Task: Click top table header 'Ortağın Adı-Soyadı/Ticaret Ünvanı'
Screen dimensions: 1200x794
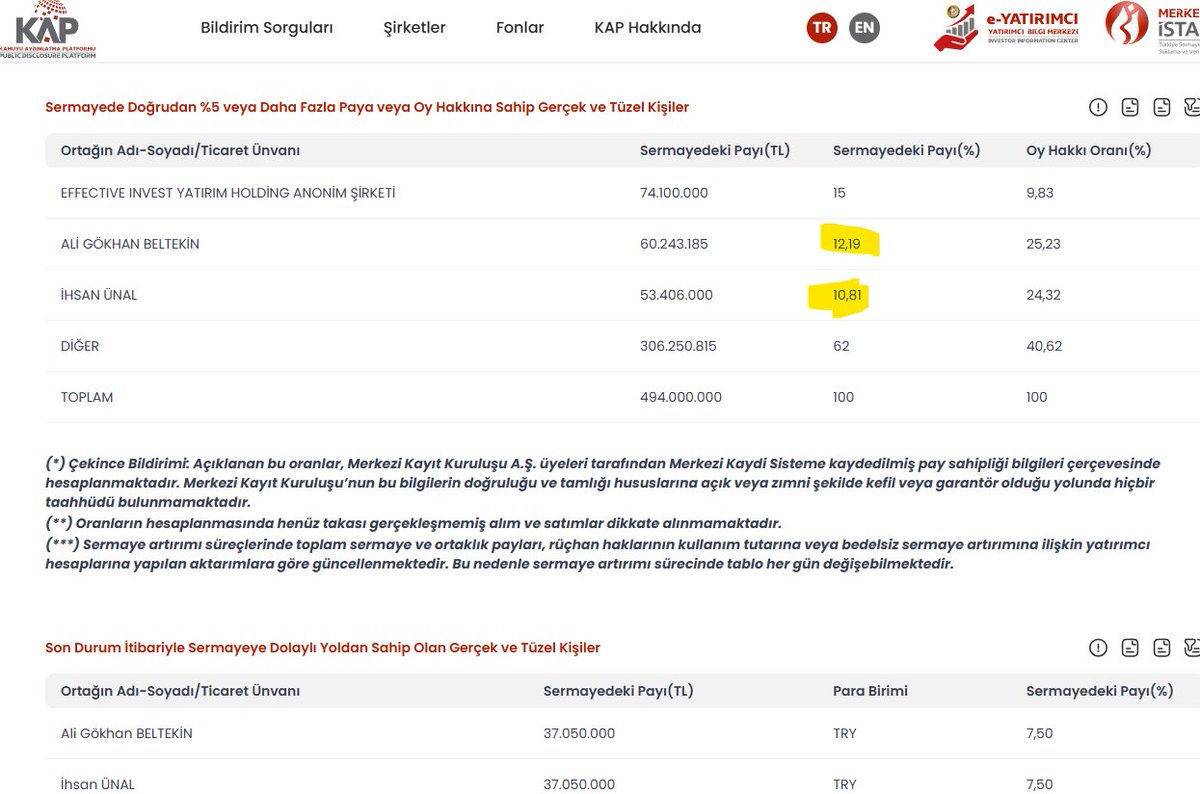Action: [180, 151]
